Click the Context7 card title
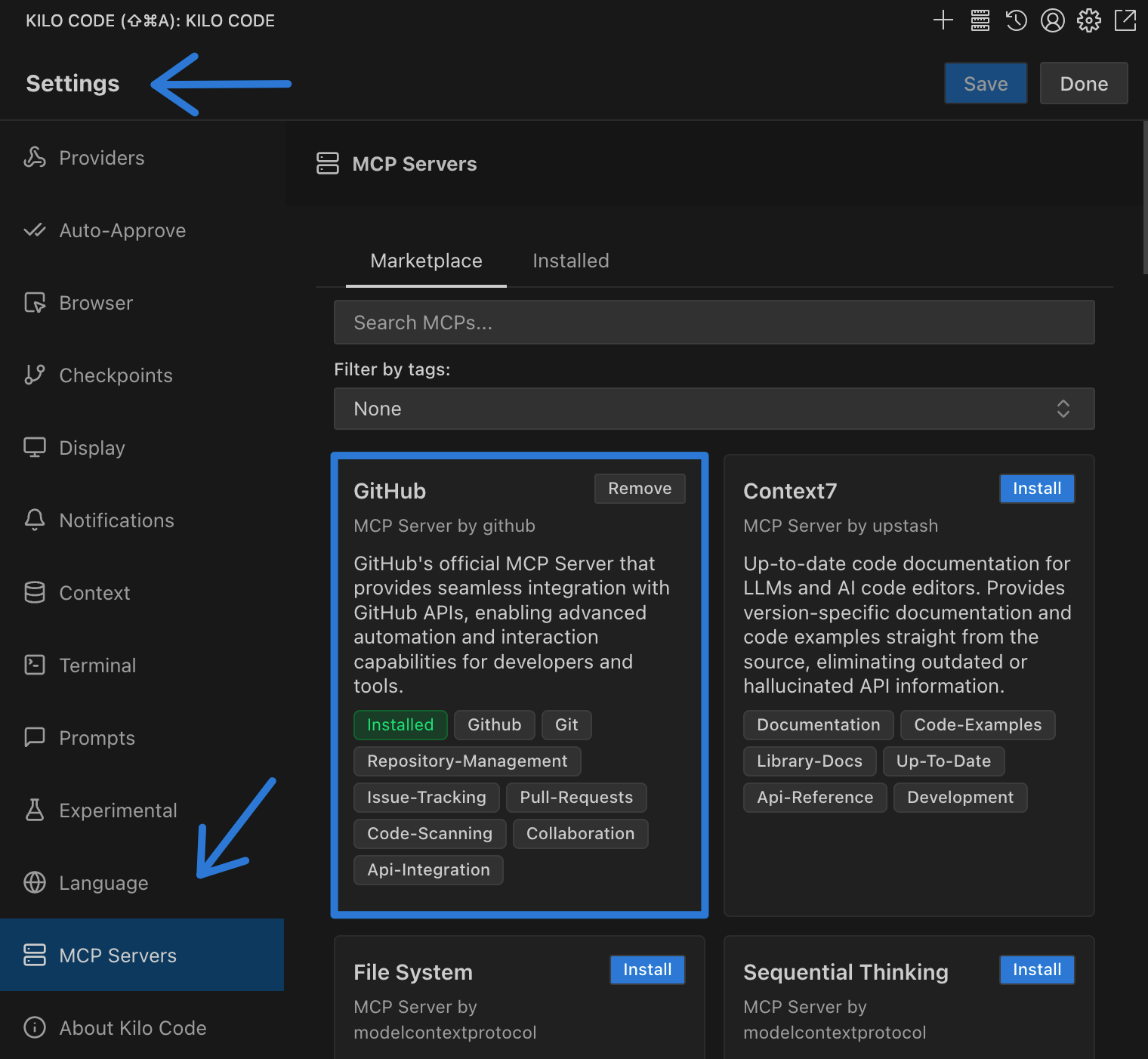The width and height of the screenshot is (1148, 1059). point(790,491)
